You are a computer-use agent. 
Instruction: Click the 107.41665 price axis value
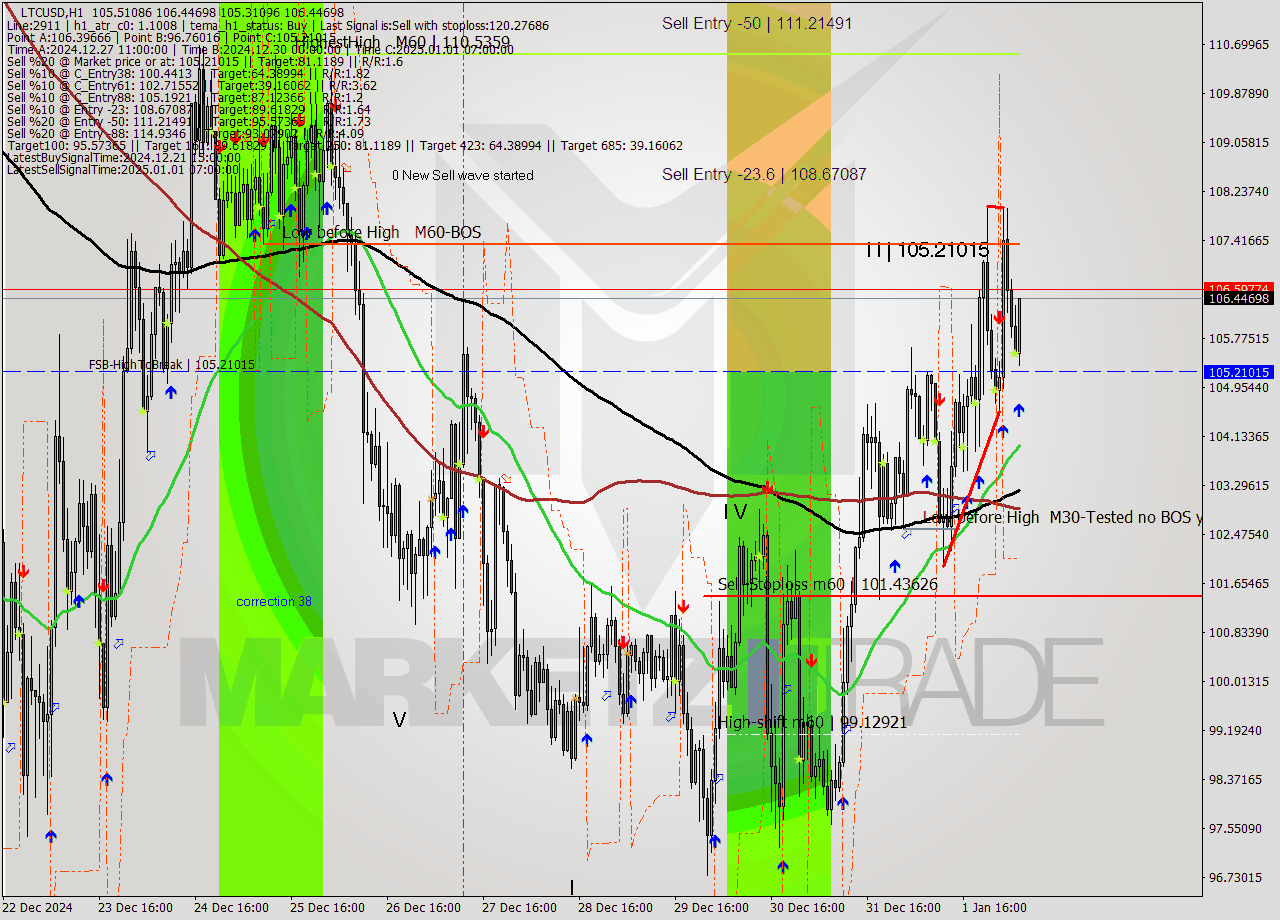pyautogui.click(x=1238, y=240)
